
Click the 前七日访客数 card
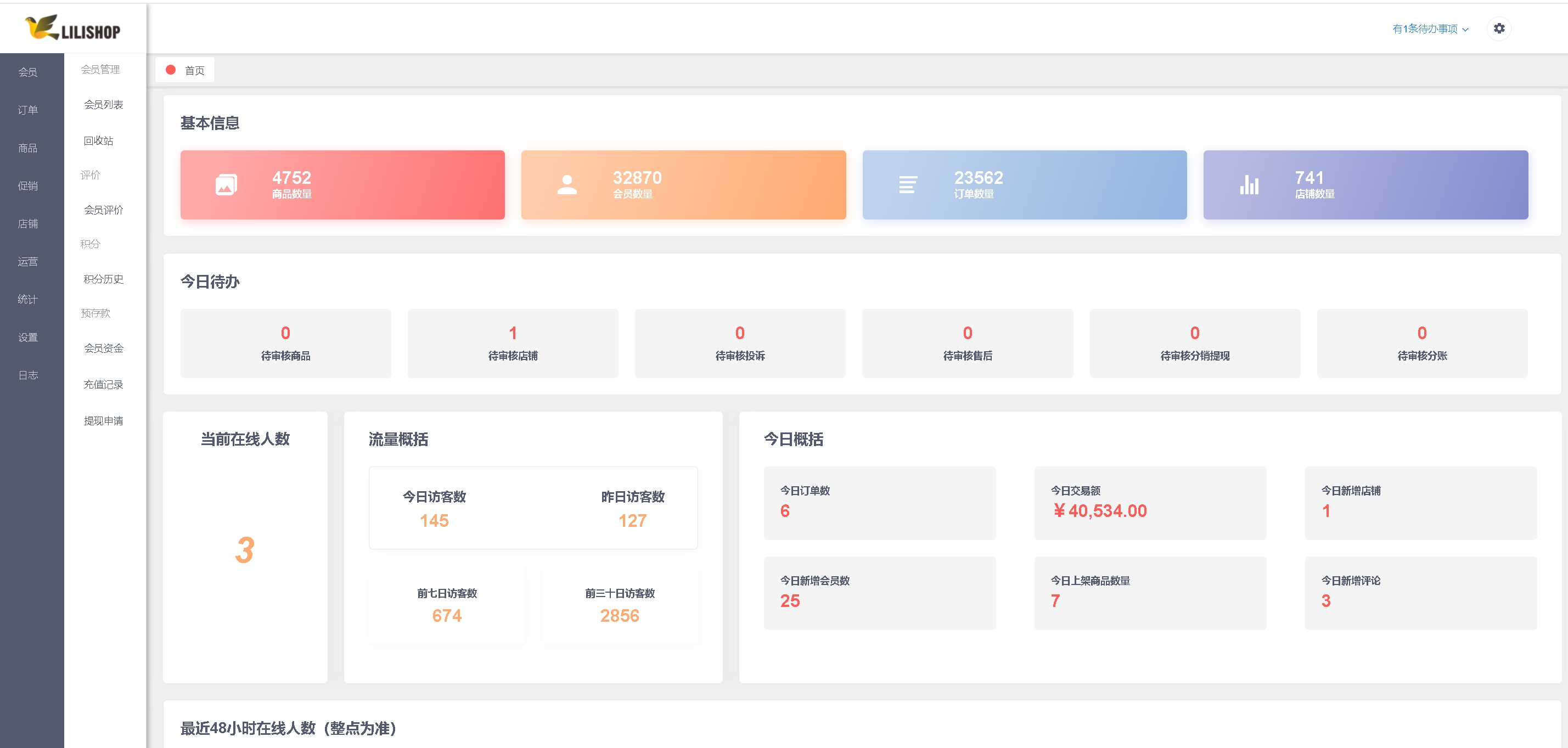point(447,605)
